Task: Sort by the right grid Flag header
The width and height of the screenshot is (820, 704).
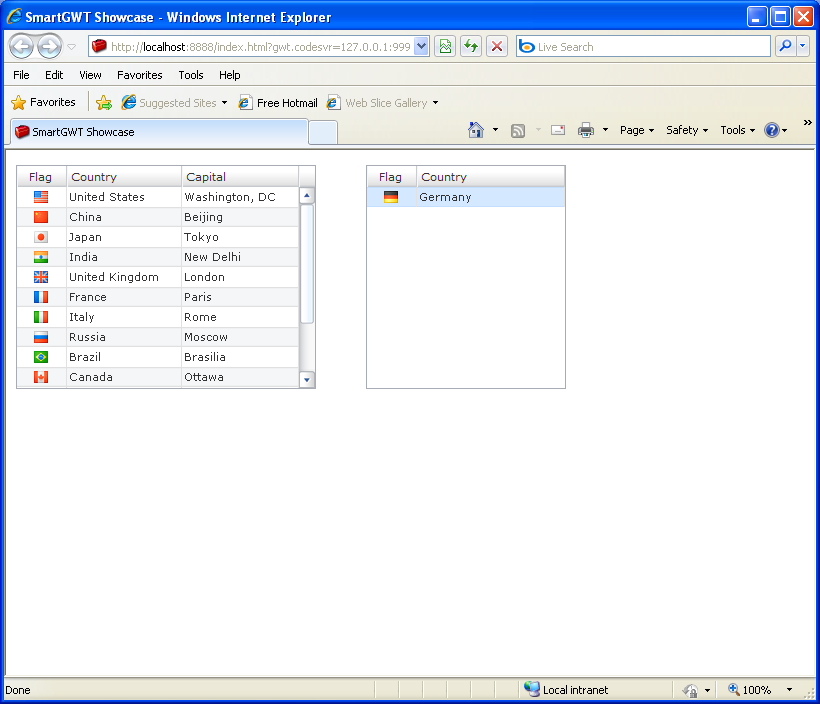Action: [391, 177]
